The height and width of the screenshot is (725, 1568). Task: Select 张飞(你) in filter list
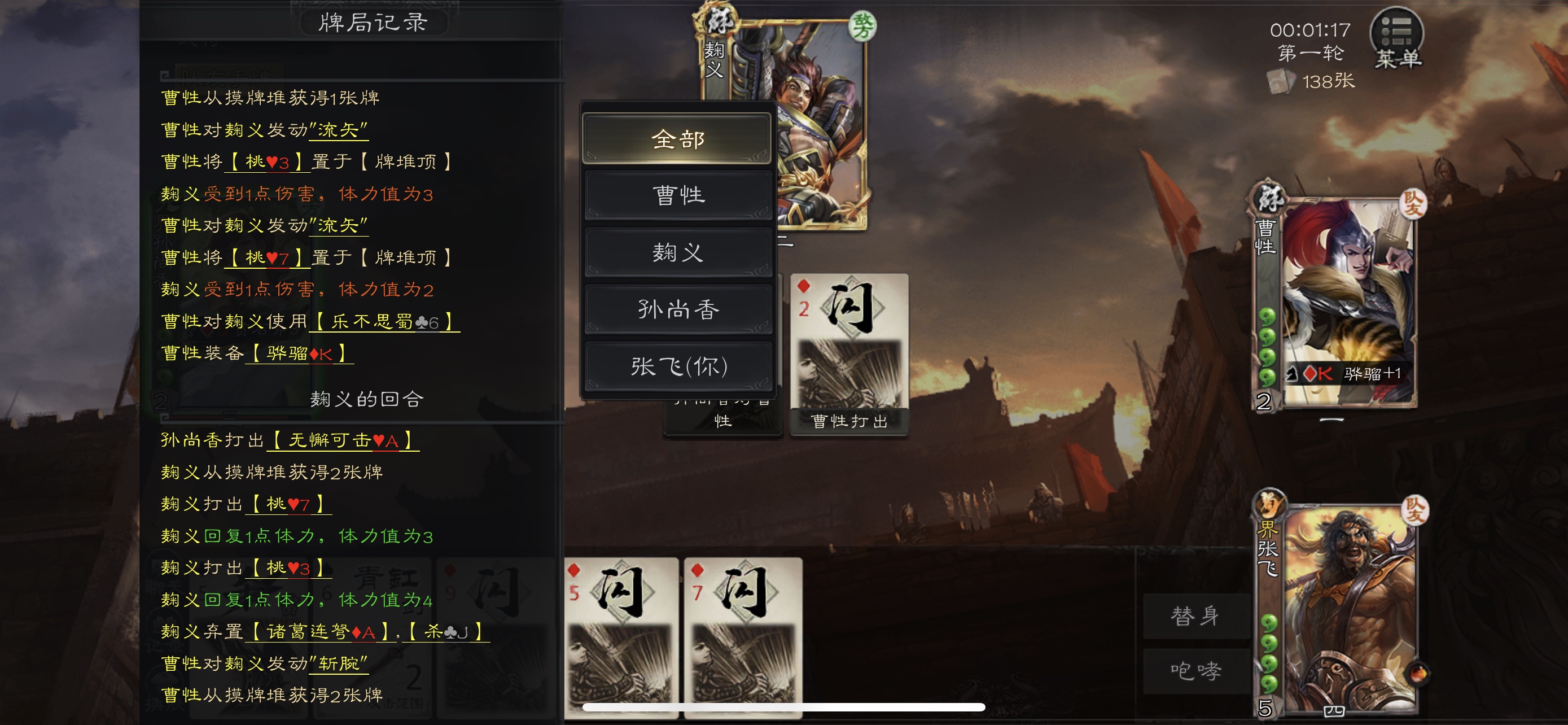pyautogui.click(x=678, y=366)
